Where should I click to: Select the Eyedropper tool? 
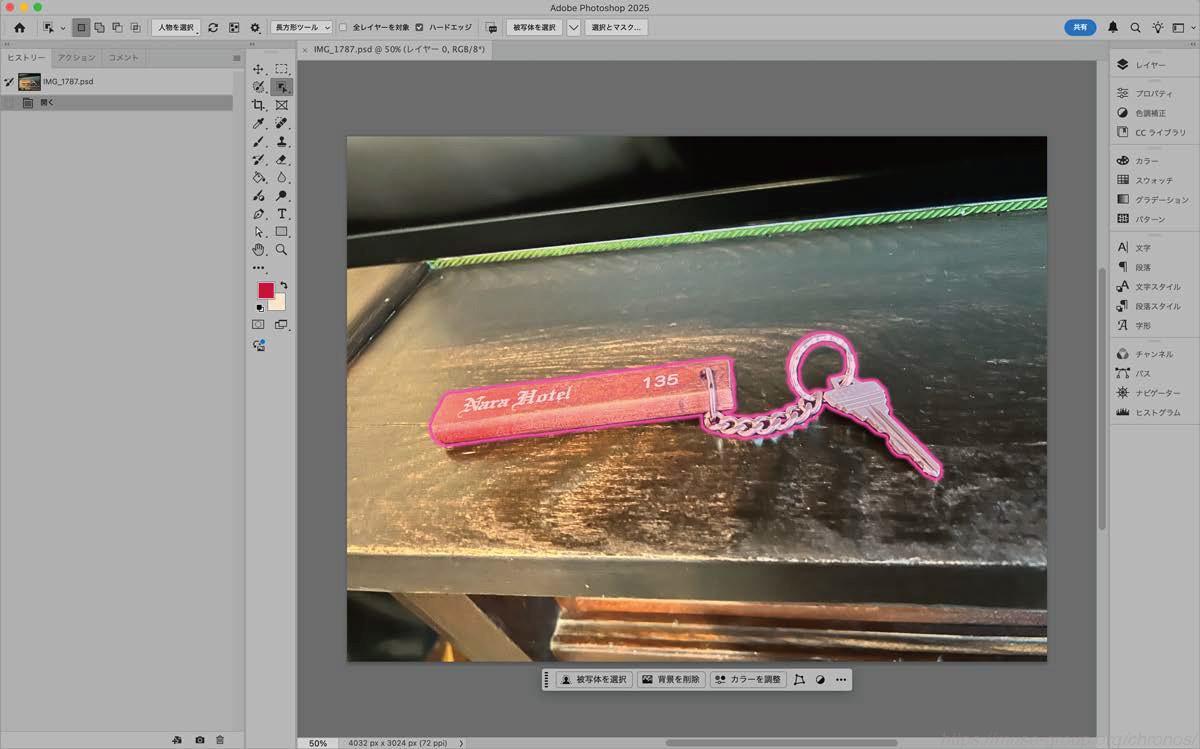coord(258,123)
